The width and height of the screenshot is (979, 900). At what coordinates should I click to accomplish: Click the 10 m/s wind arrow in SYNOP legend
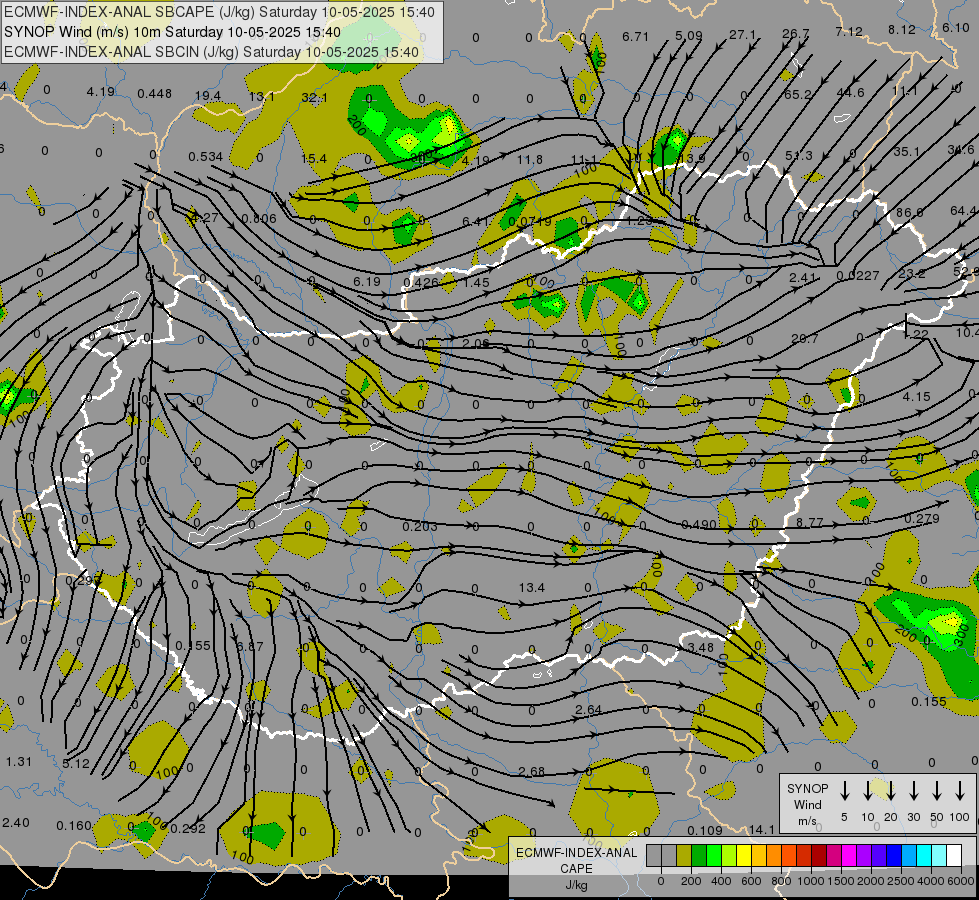click(x=867, y=791)
